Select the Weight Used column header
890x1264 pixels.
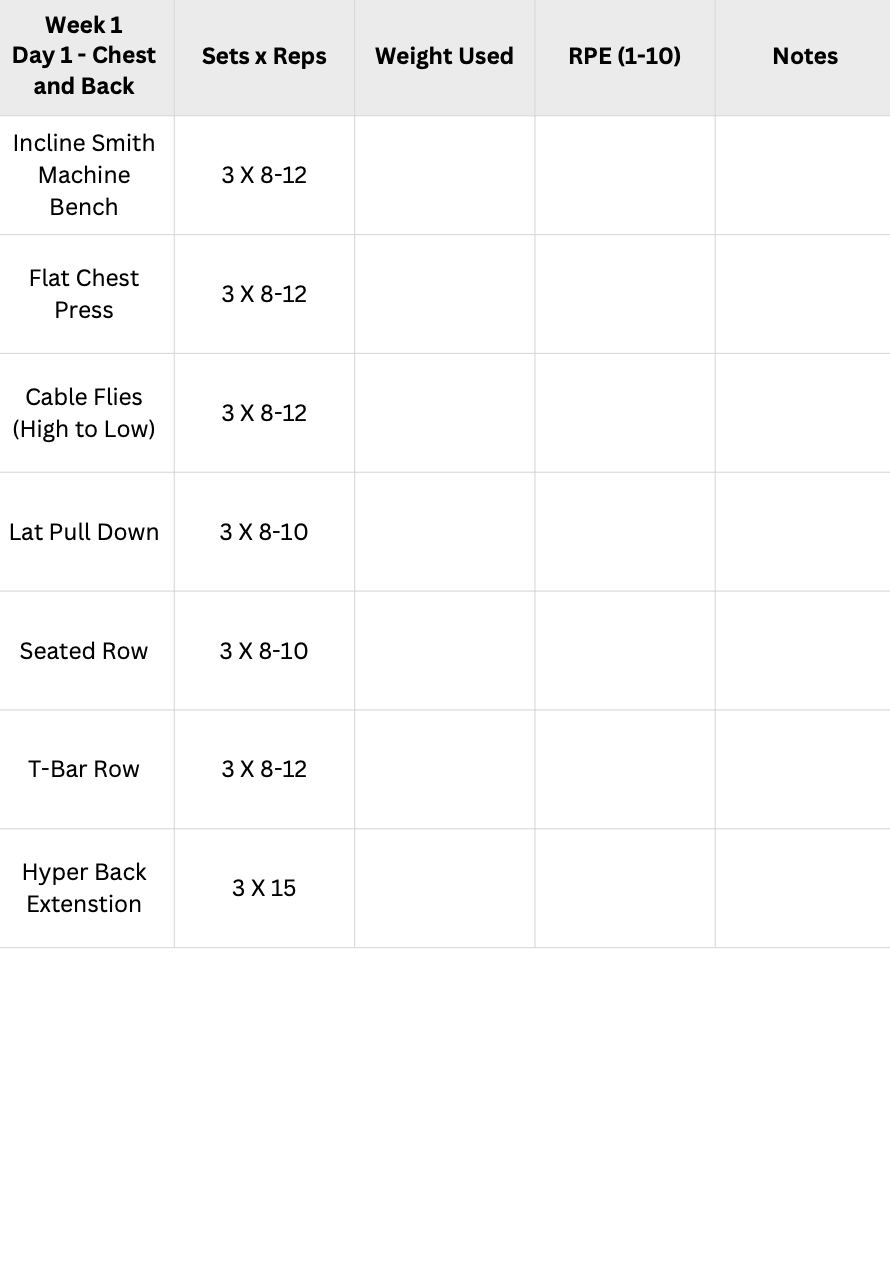coord(444,56)
